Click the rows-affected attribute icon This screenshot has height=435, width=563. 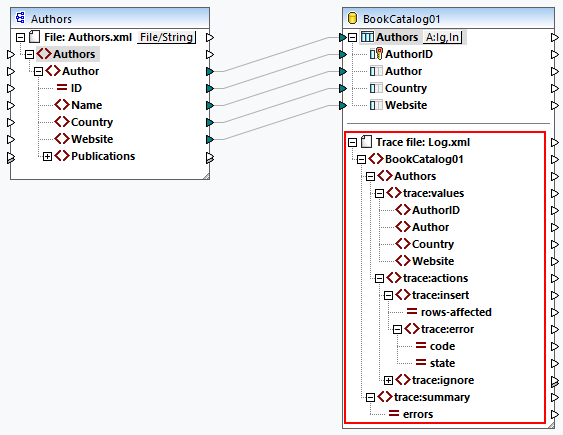pyautogui.click(x=412, y=312)
